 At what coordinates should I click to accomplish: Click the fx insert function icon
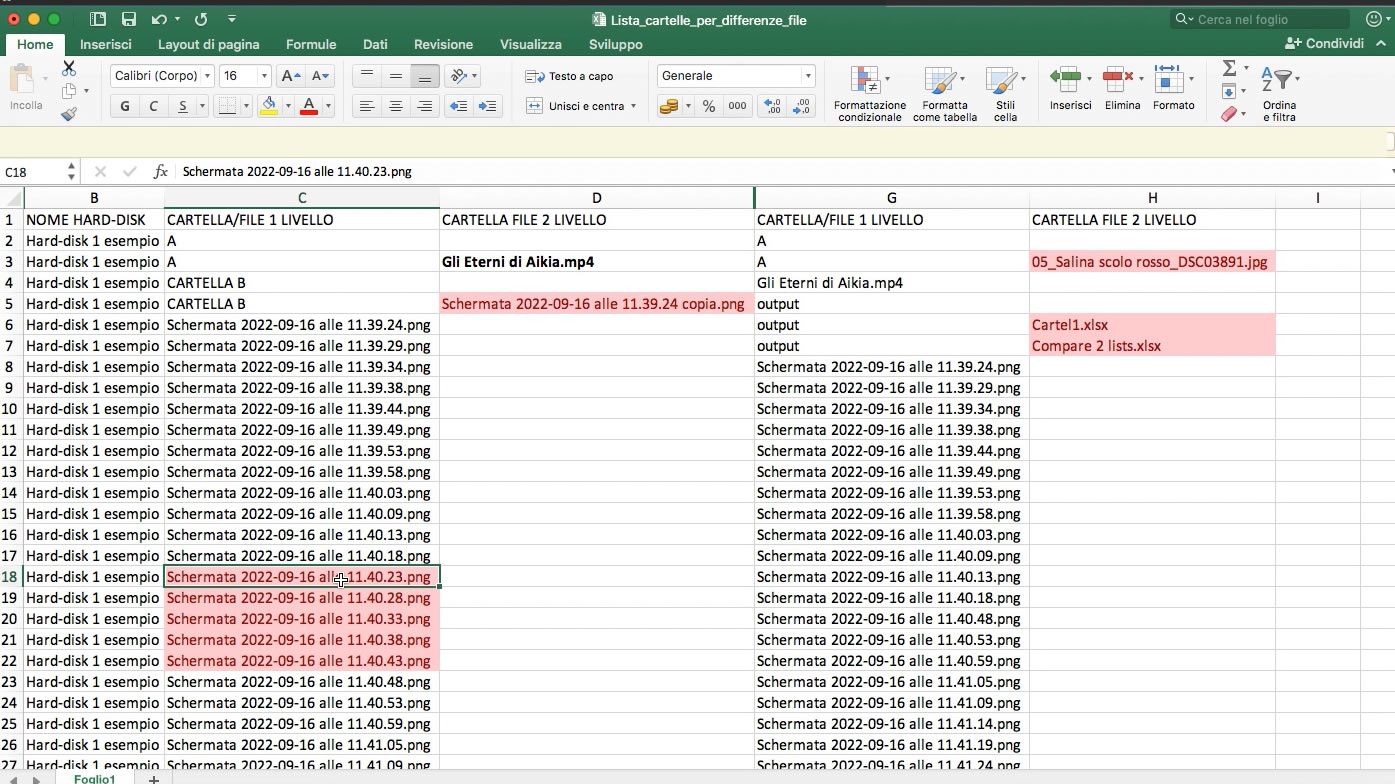coord(160,172)
